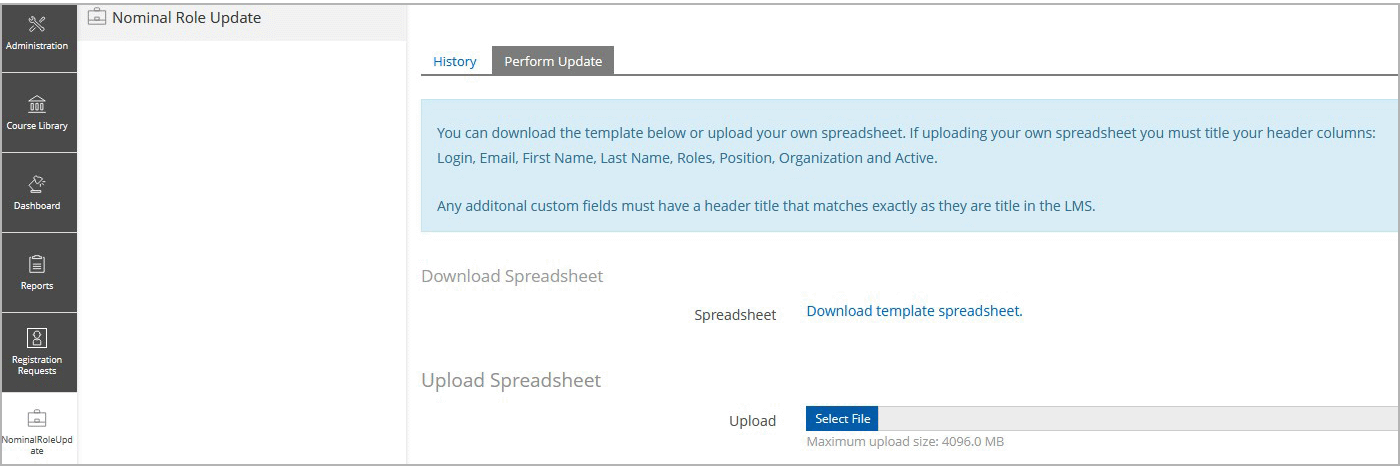This screenshot has width=1400, height=470.
Task: Open the Administration wrench-and-screwdriver icon
Action: 37,24
